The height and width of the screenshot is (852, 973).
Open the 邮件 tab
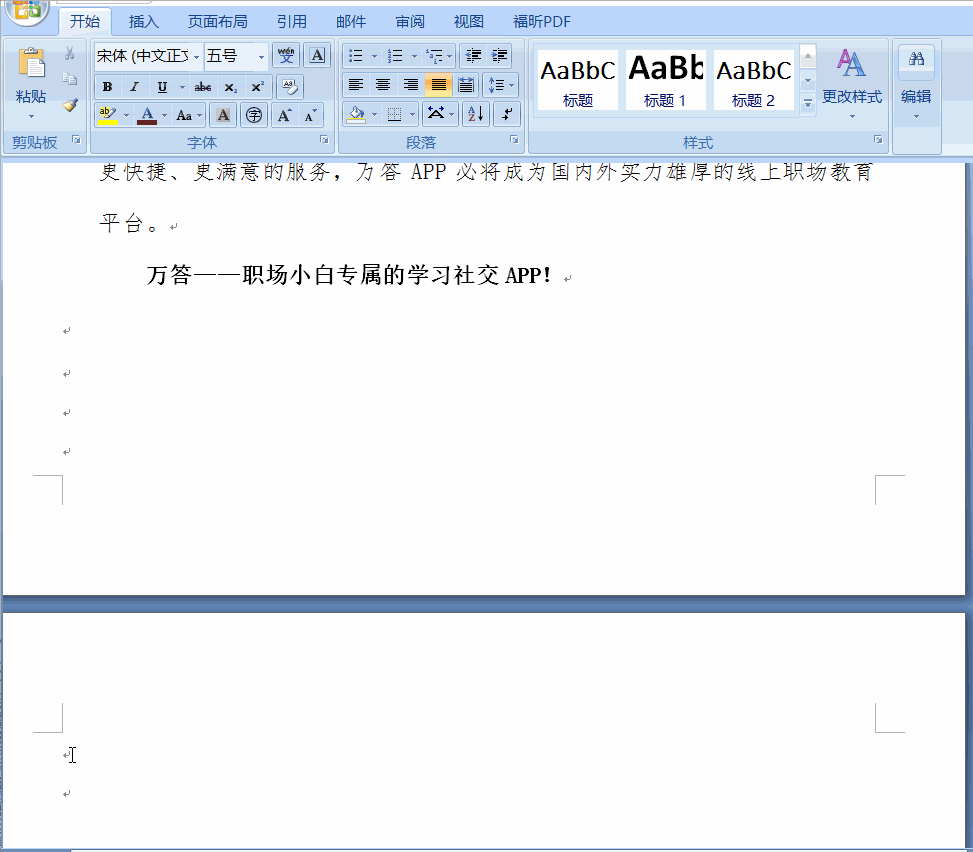tap(351, 22)
